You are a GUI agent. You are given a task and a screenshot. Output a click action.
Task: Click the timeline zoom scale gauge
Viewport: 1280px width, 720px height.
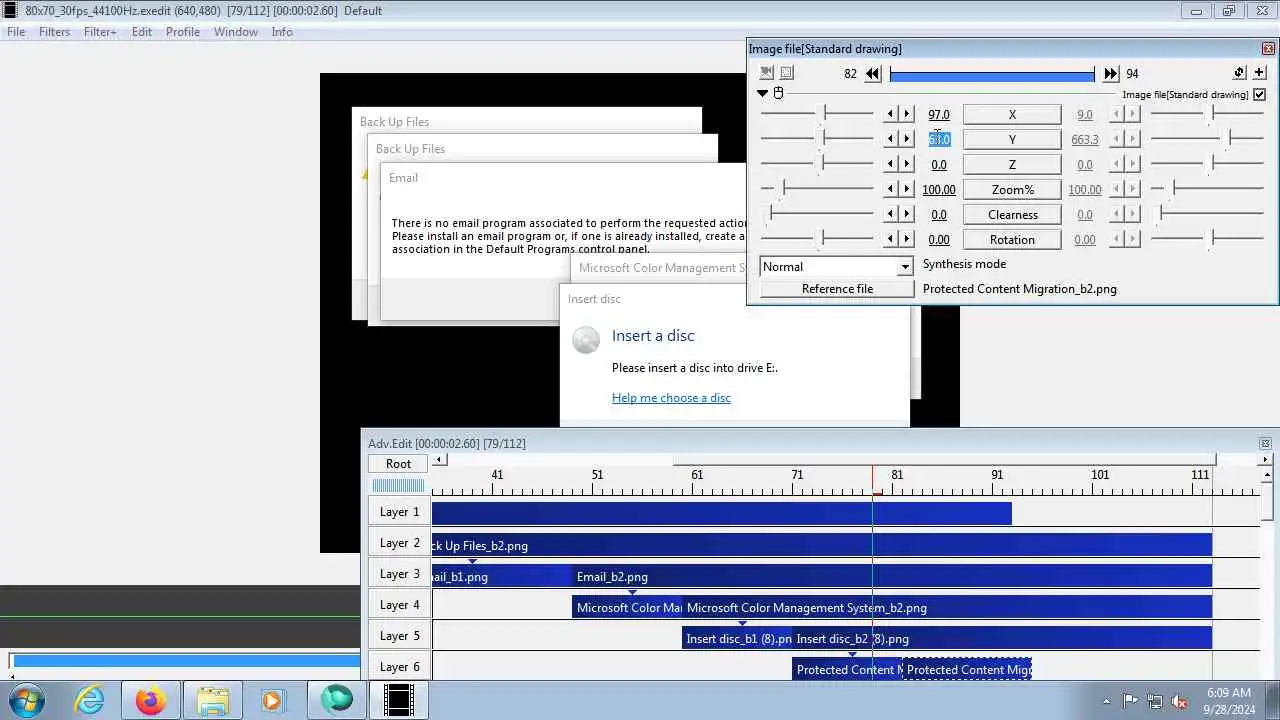pos(398,486)
